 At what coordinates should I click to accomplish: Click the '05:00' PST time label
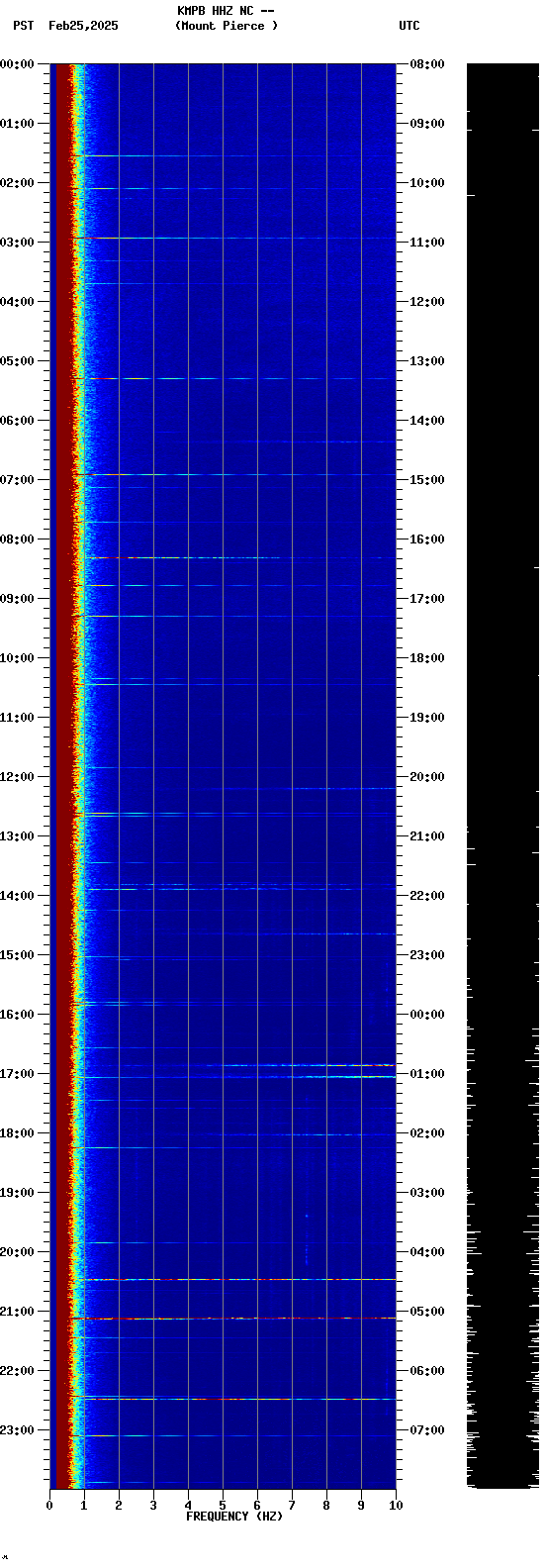tap(18, 361)
